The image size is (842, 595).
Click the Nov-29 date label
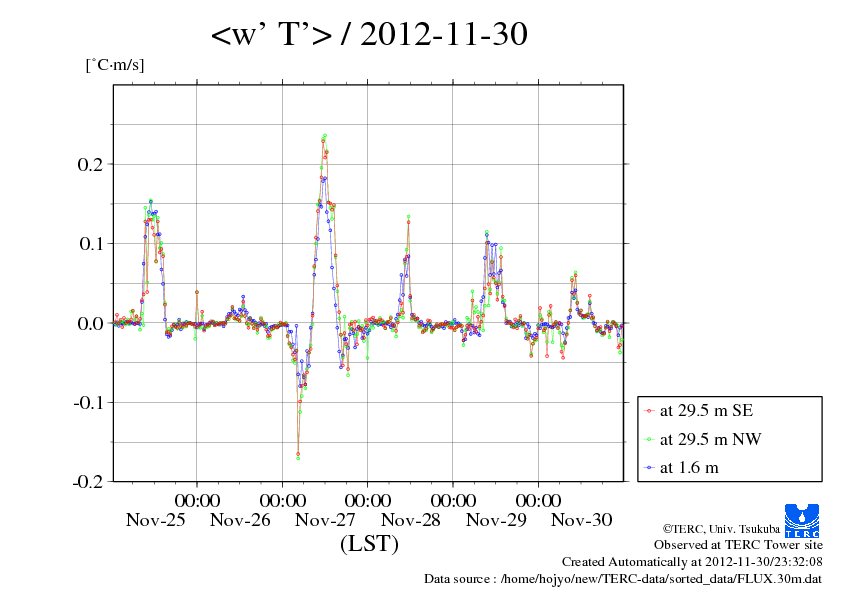496,520
